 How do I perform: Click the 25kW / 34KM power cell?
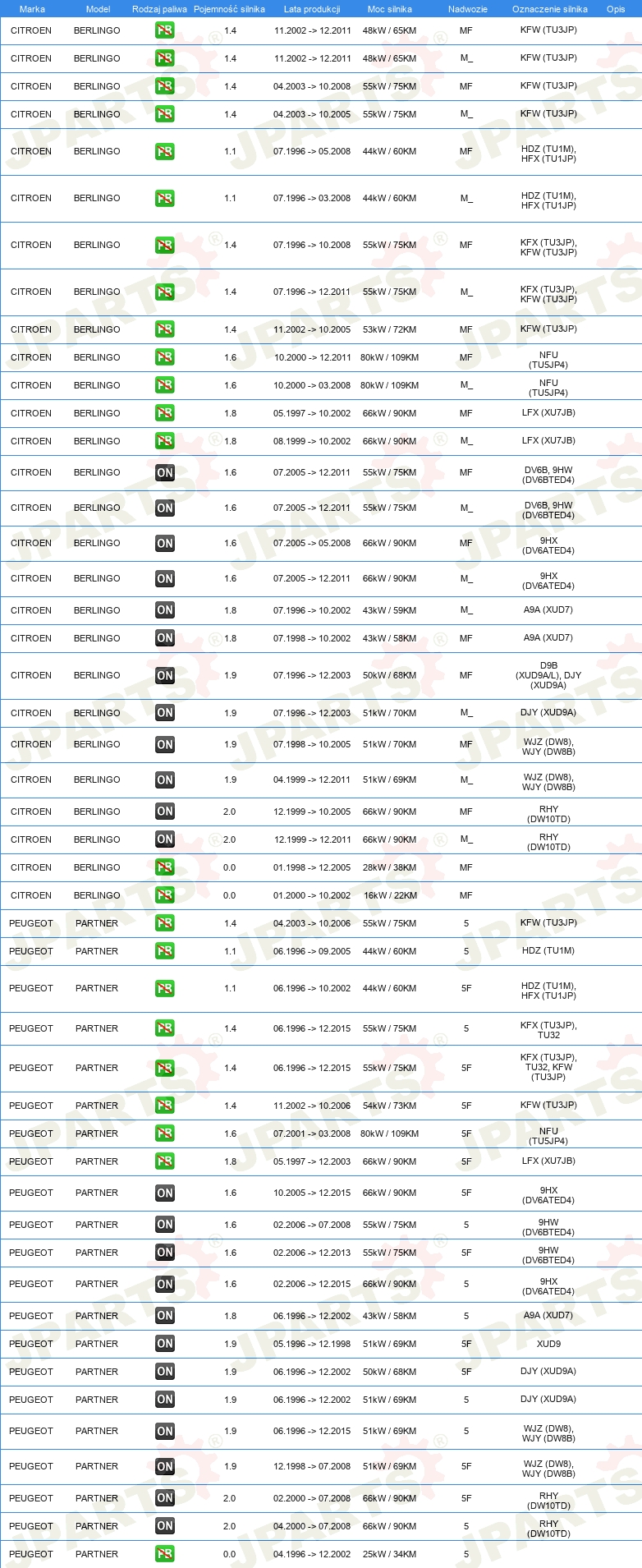[390, 1554]
